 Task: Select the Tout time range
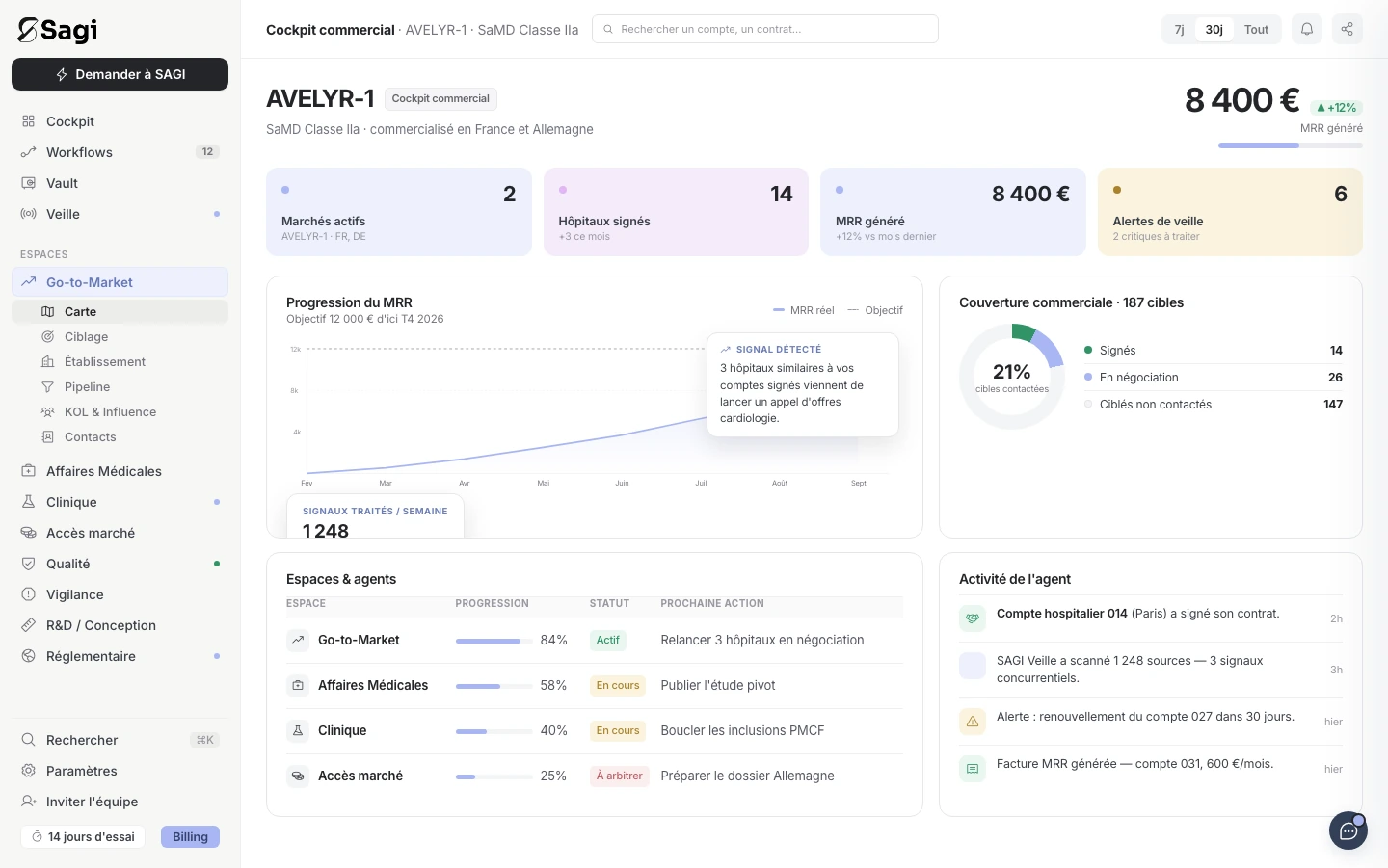1256,30
